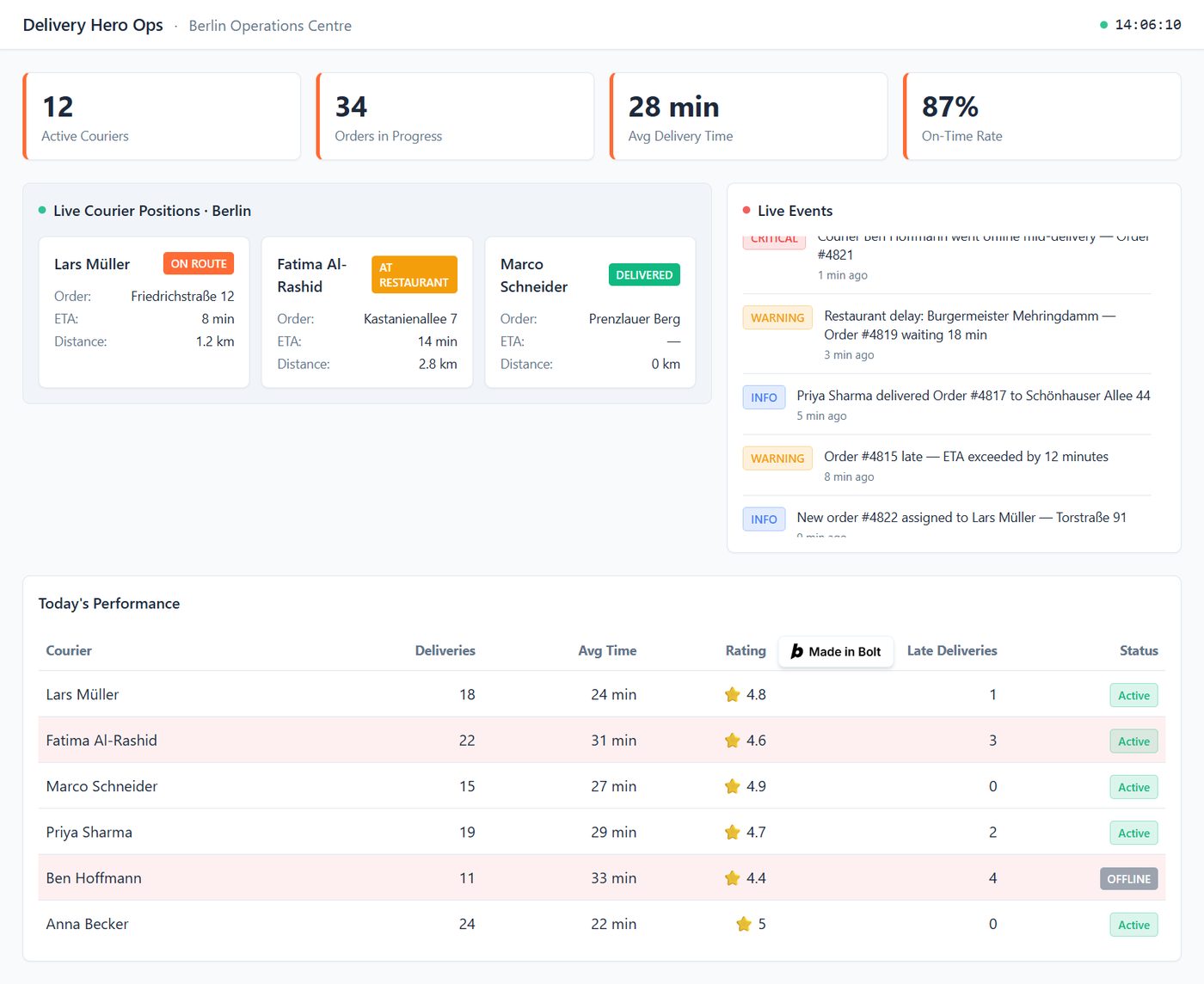The width and height of the screenshot is (1204, 984).
Task: Click the star icon in Anna Becker's rating
Action: (744, 924)
